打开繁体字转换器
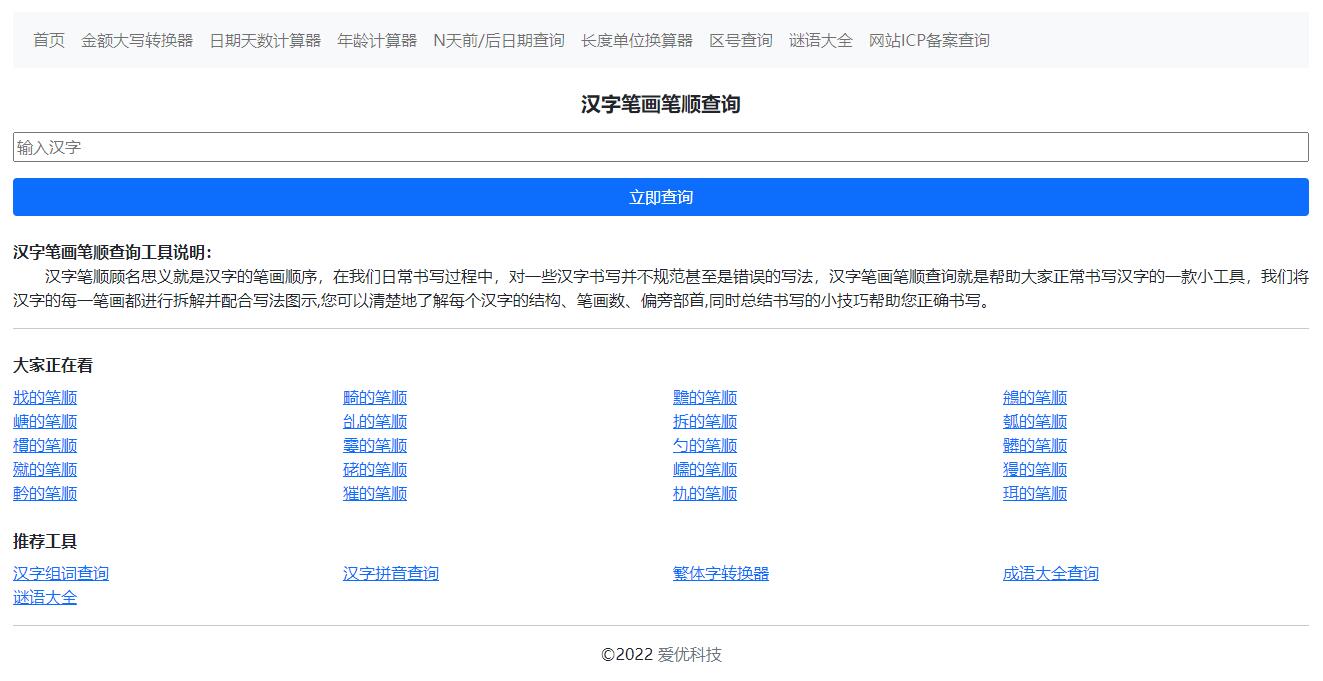 [x=721, y=573]
